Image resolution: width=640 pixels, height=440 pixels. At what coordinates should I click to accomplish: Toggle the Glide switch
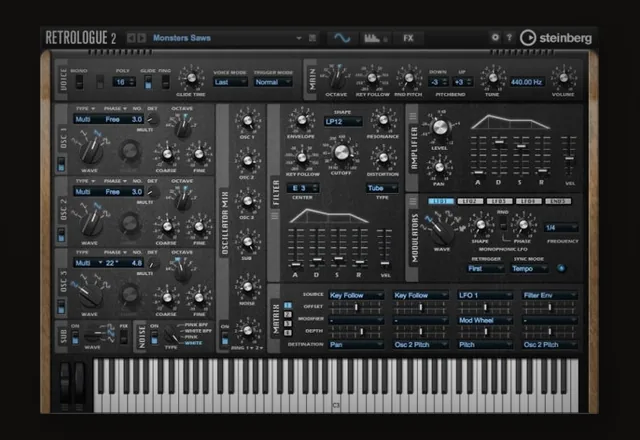(148, 82)
